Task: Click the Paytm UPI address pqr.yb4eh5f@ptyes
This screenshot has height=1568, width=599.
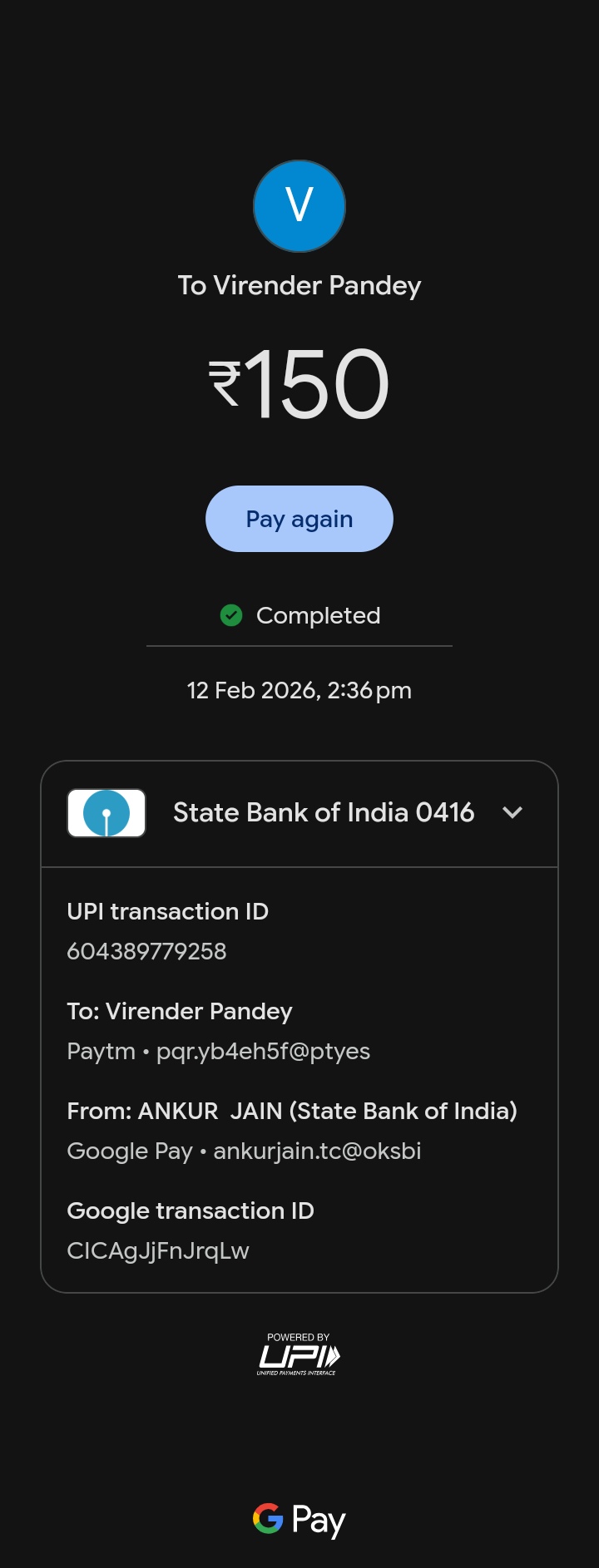Action: click(x=263, y=1051)
